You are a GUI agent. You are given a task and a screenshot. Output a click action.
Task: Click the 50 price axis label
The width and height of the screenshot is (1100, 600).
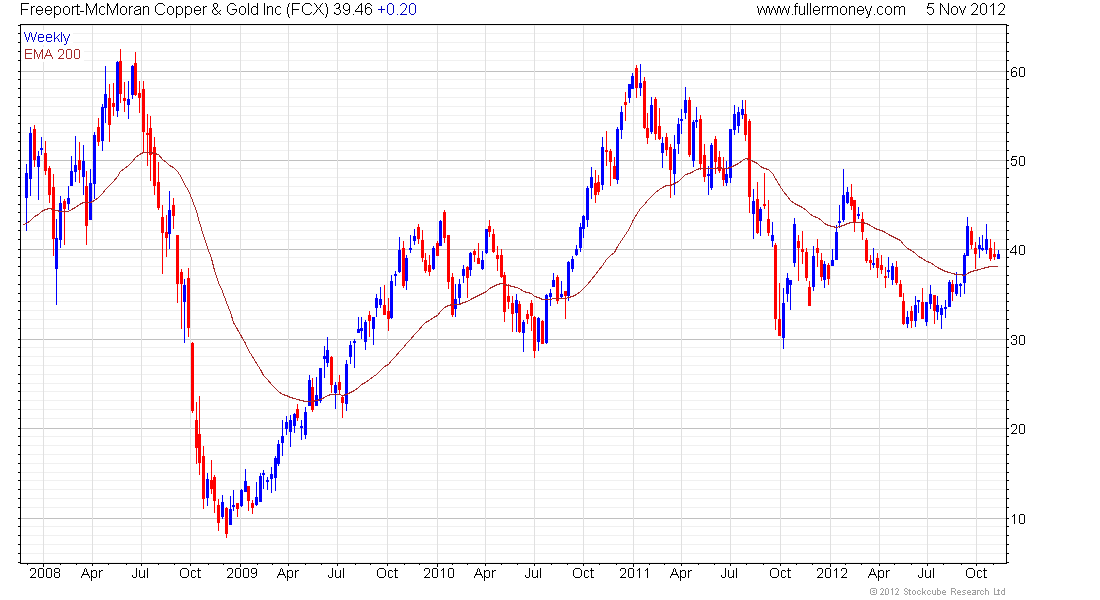(x=1017, y=161)
